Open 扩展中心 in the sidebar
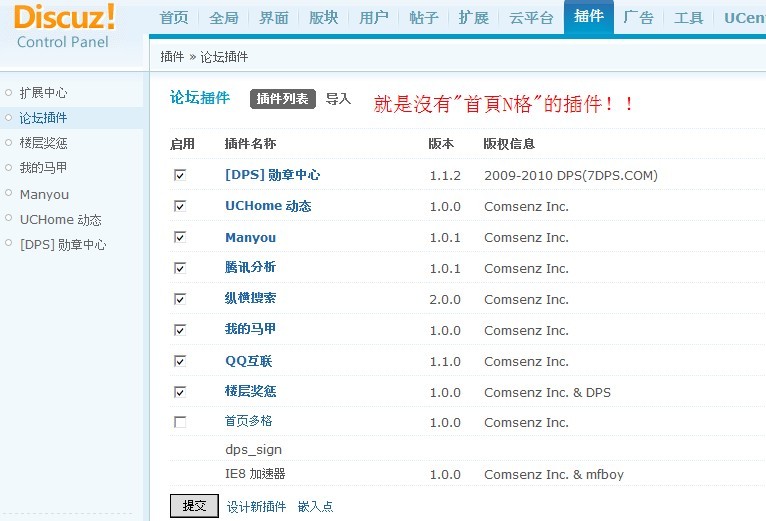This screenshot has width=766, height=521. click(43, 92)
